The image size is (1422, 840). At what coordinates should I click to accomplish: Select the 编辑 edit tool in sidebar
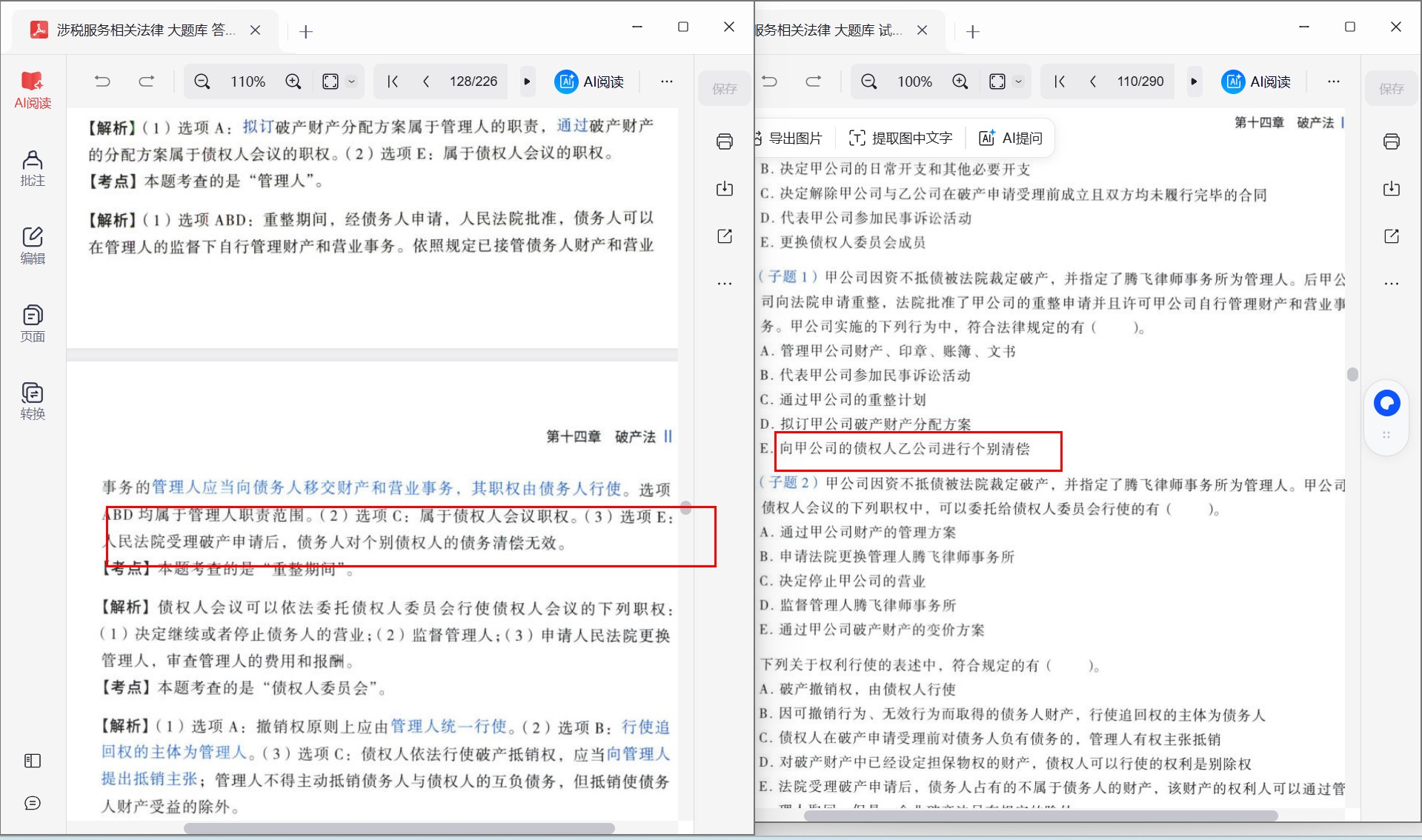pyautogui.click(x=33, y=246)
